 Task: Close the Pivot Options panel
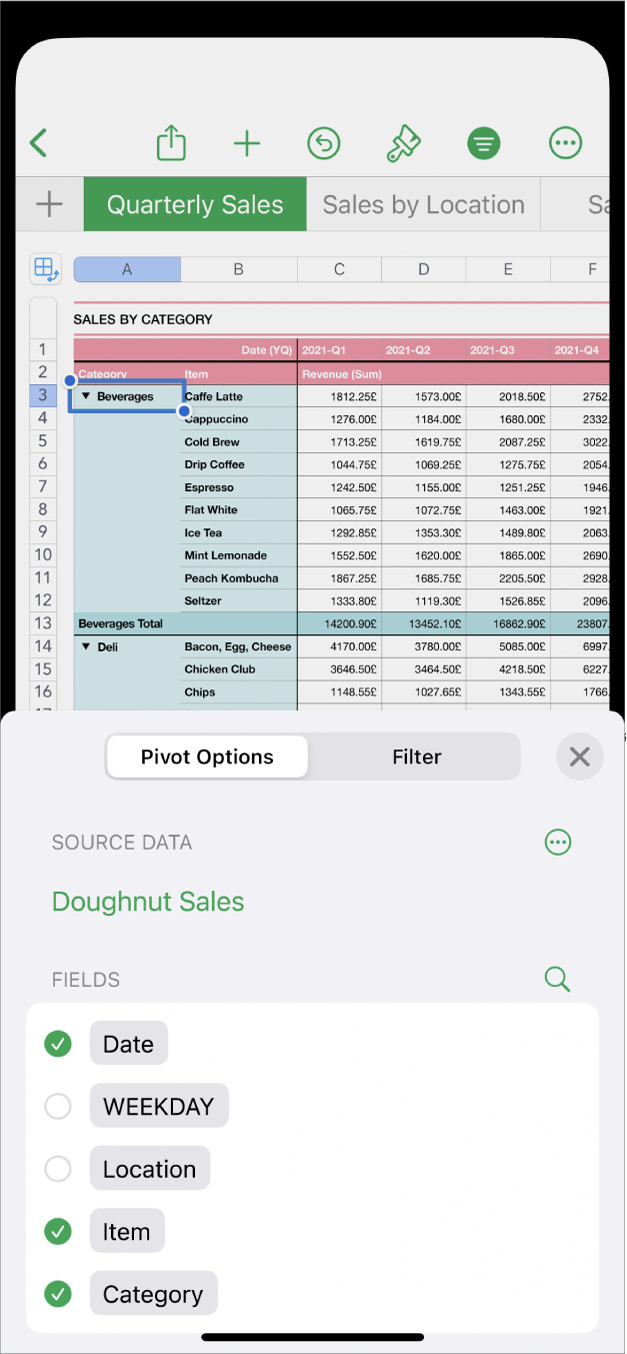point(580,757)
